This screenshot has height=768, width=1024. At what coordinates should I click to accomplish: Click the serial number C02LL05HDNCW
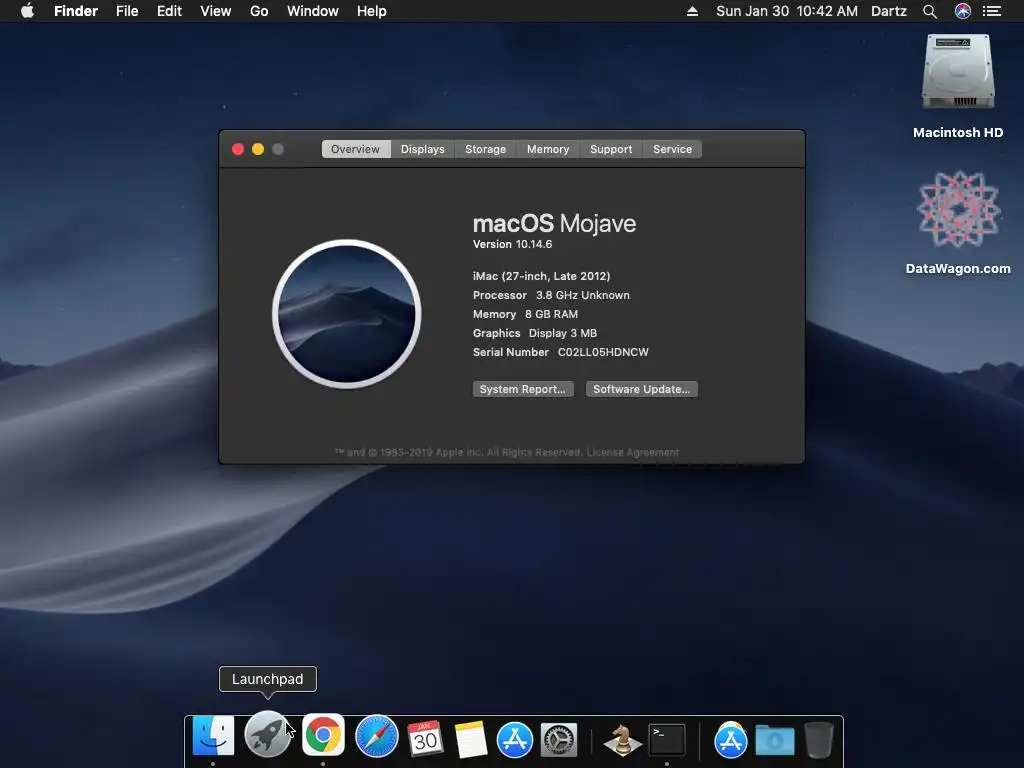pyautogui.click(x=603, y=352)
